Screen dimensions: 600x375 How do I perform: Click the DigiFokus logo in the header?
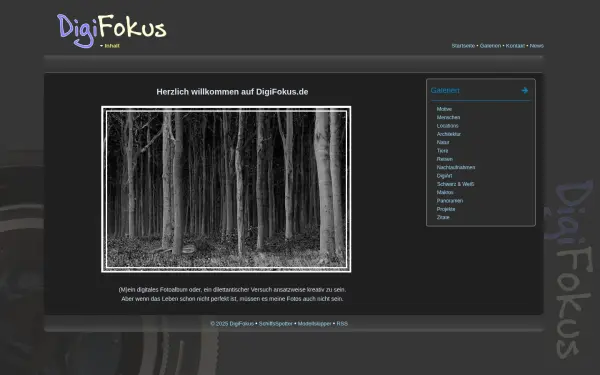[112, 31]
